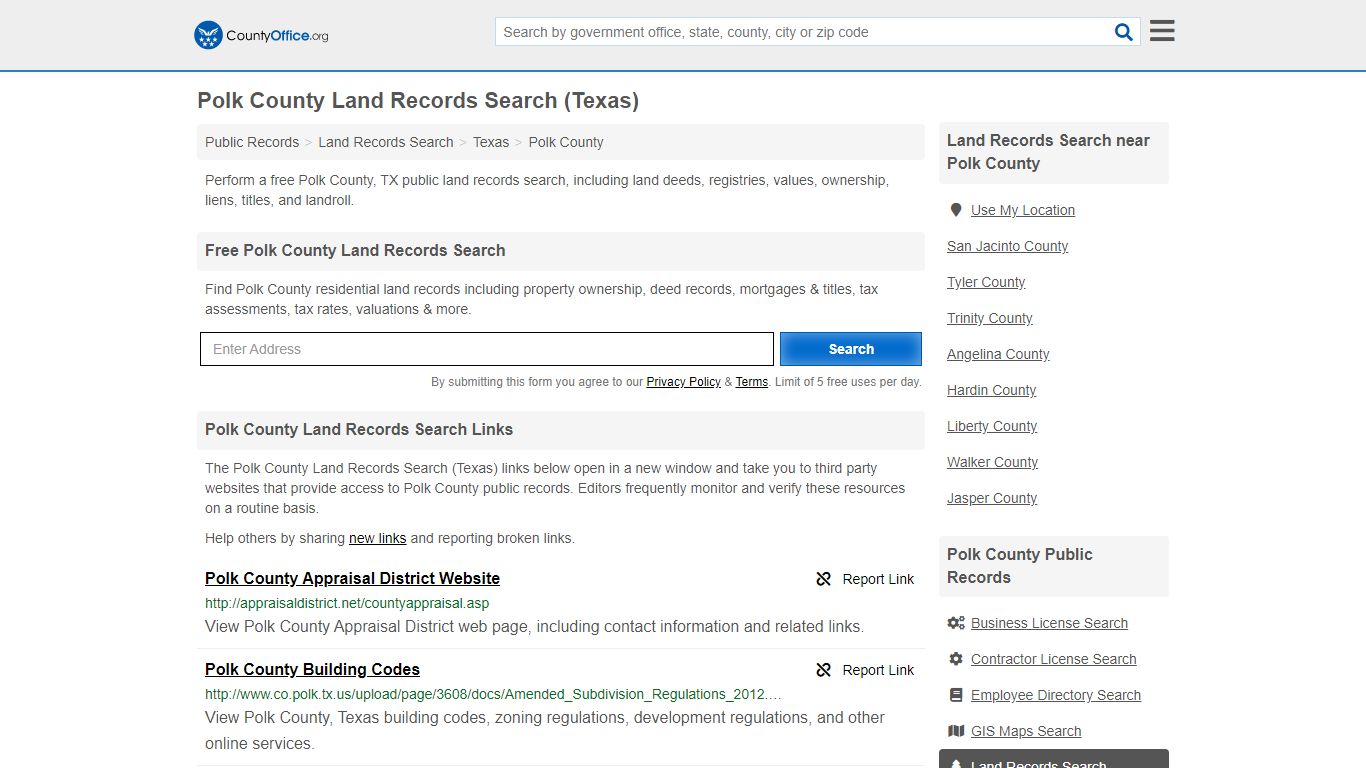This screenshot has width=1366, height=768.
Task: Select the Polk County breadcrumb
Action: point(566,142)
